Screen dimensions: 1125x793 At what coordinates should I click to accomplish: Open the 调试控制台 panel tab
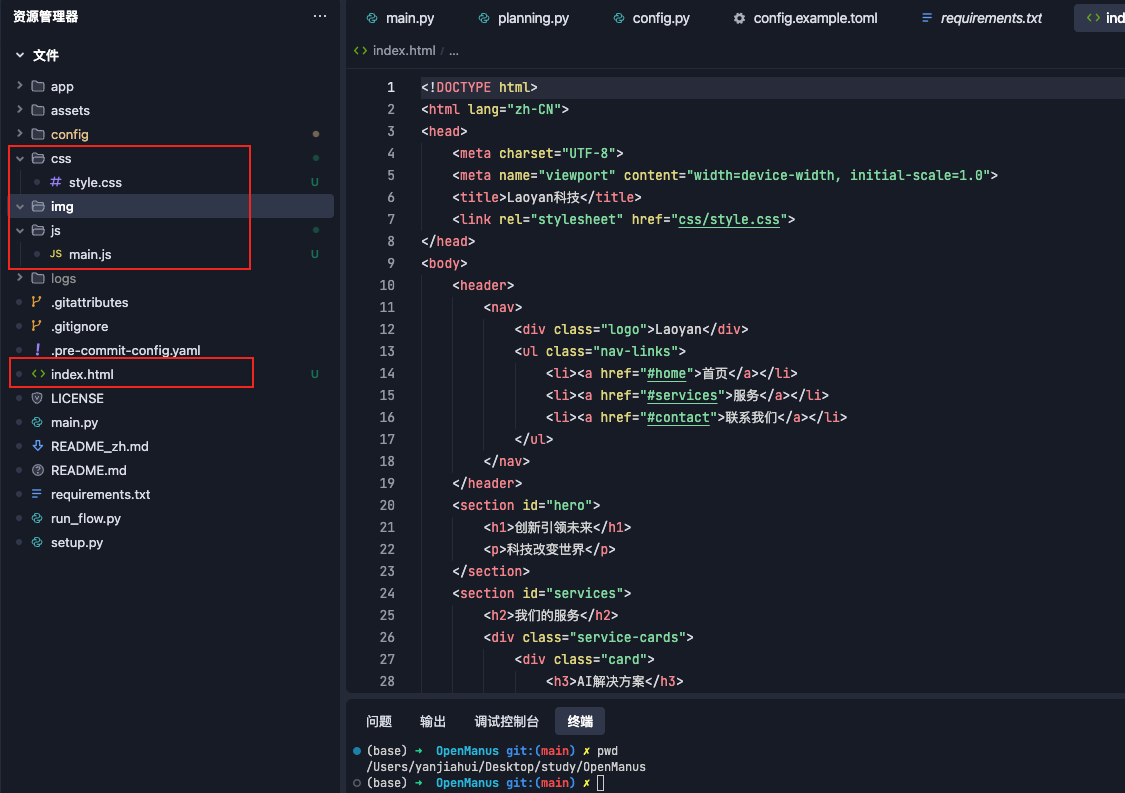pyautogui.click(x=506, y=721)
